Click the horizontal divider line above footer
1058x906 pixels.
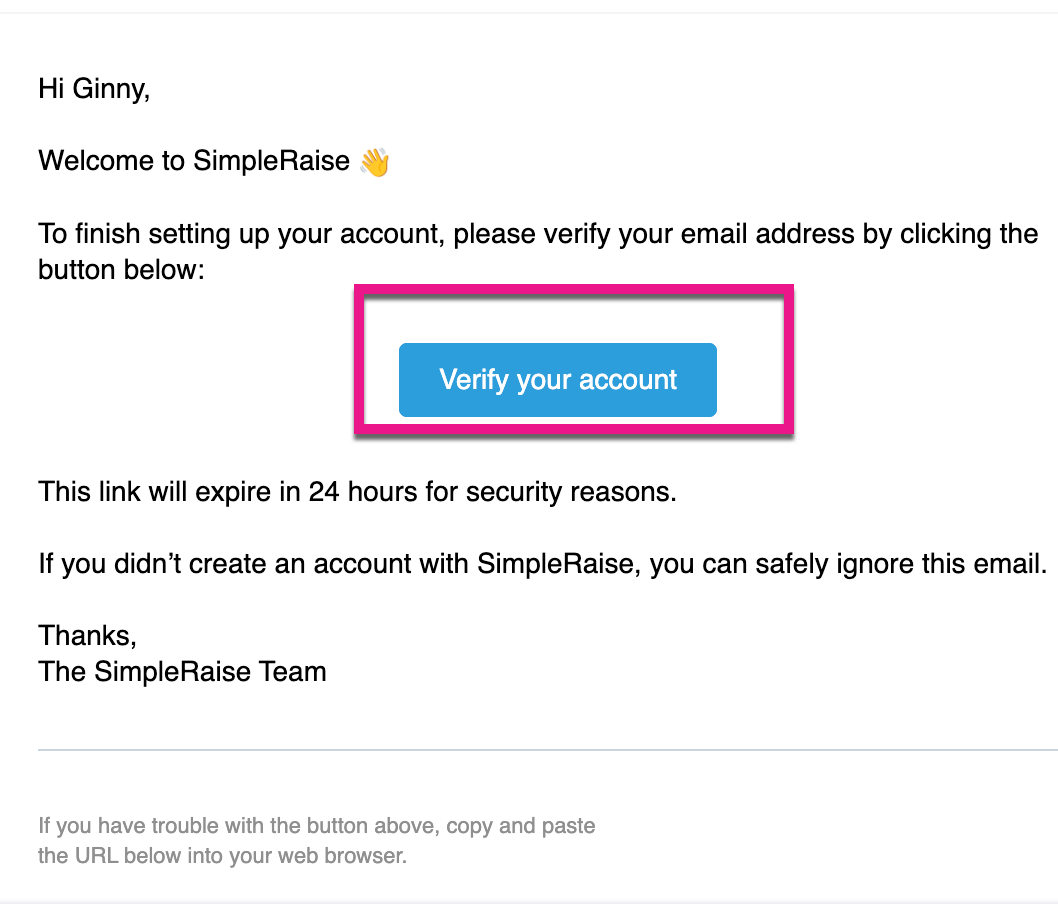point(547,749)
